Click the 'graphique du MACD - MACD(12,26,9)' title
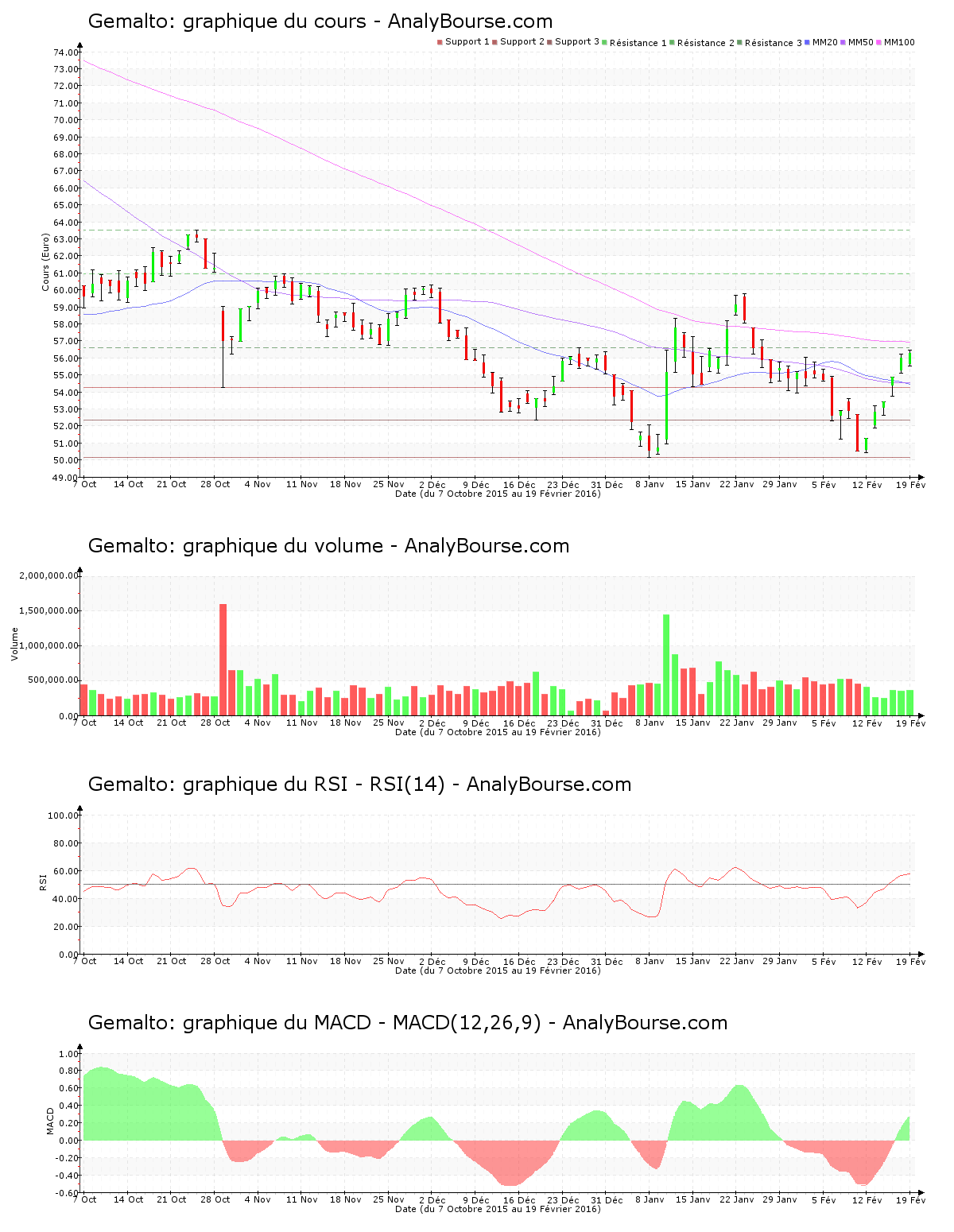The image size is (954, 1232). 362,1023
